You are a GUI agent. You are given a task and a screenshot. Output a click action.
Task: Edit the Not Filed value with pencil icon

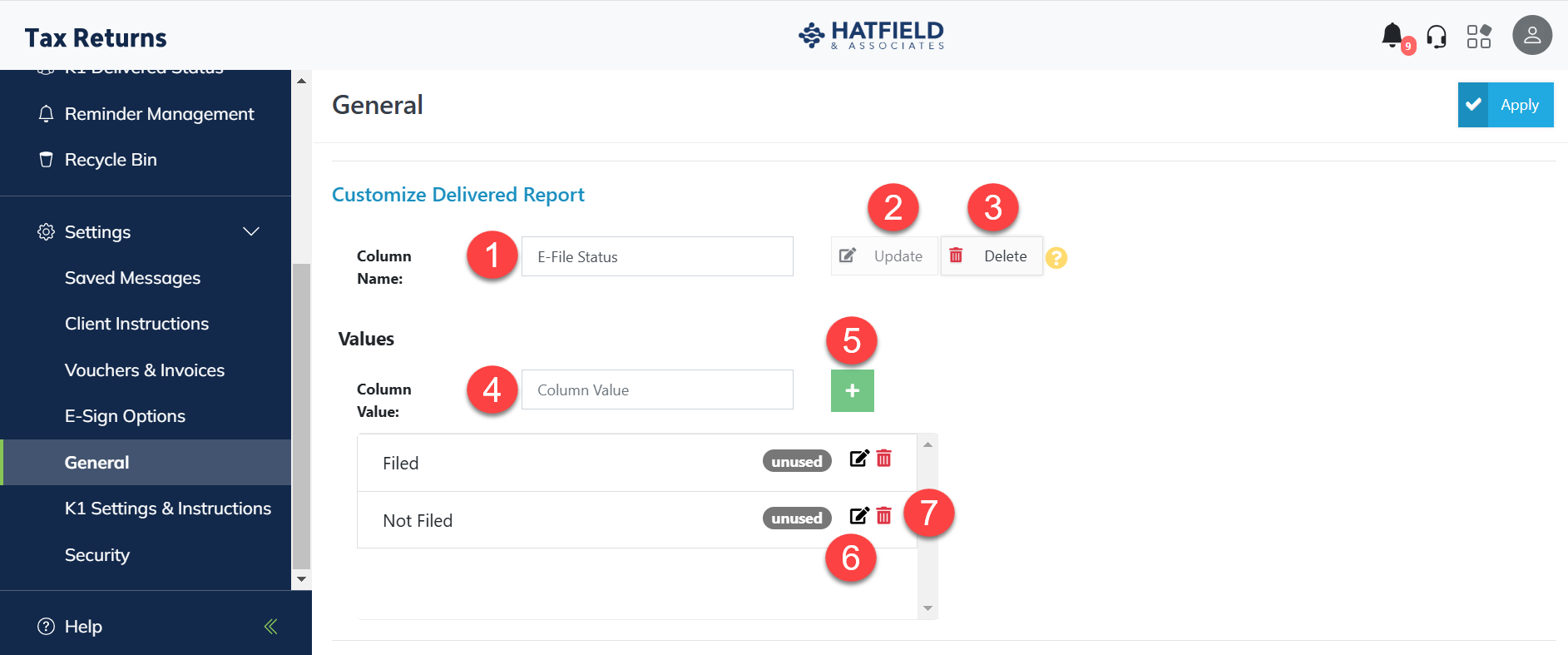859,516
